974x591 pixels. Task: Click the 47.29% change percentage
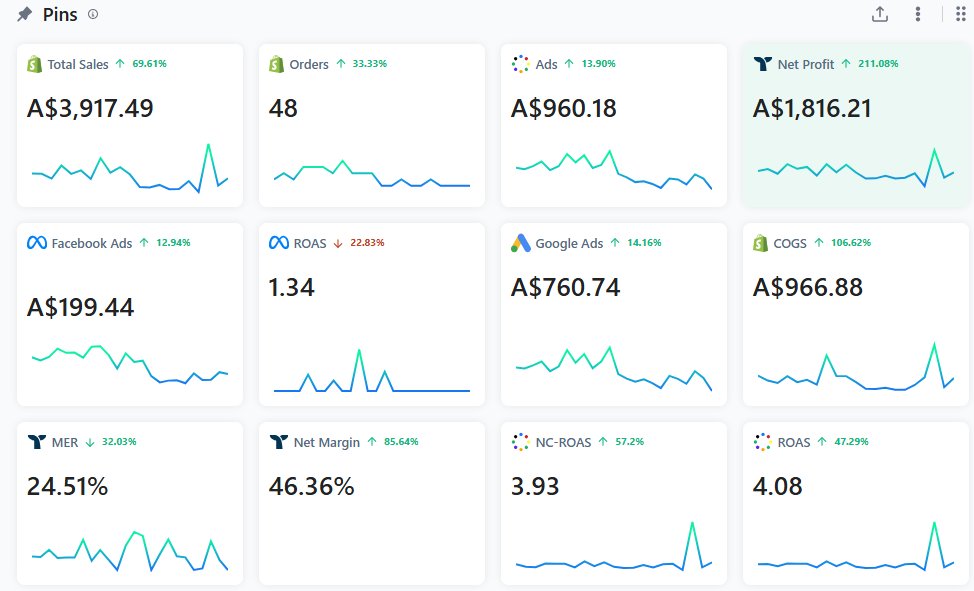tap(851, 441)
